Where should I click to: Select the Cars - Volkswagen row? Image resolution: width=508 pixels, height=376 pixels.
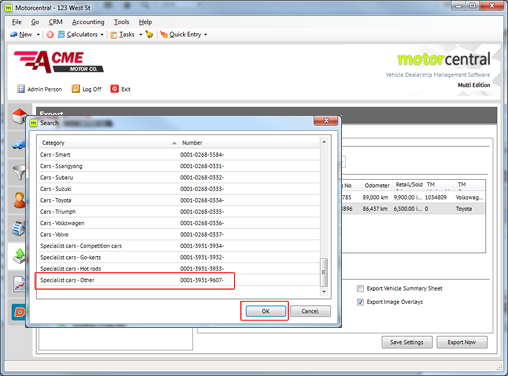tap(179, 223)
